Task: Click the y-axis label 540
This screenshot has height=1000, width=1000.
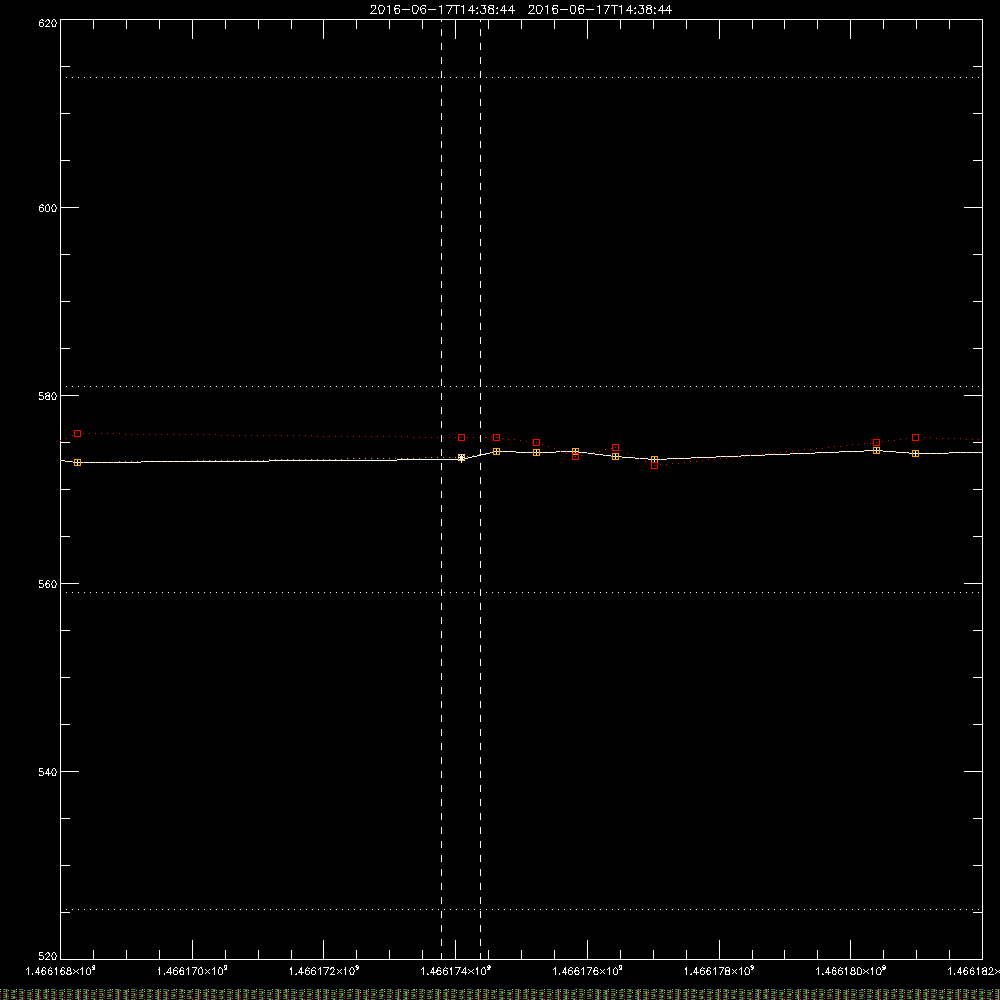Action: coord(48,772)
